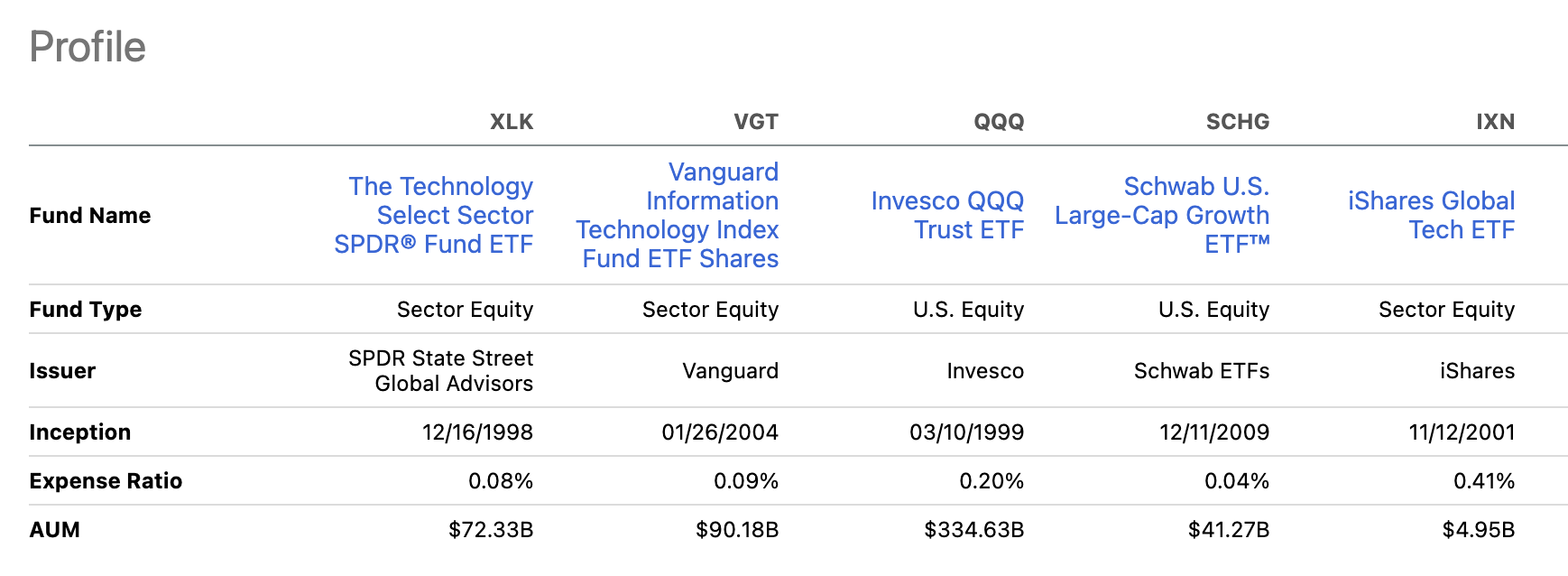Click the Inception row label

click(79, 432)
